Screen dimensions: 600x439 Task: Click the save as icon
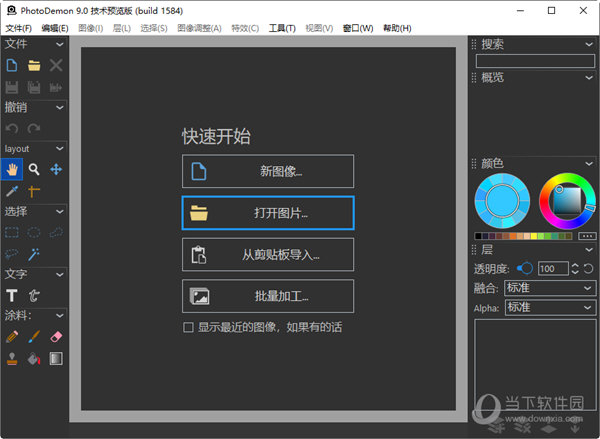56,88
